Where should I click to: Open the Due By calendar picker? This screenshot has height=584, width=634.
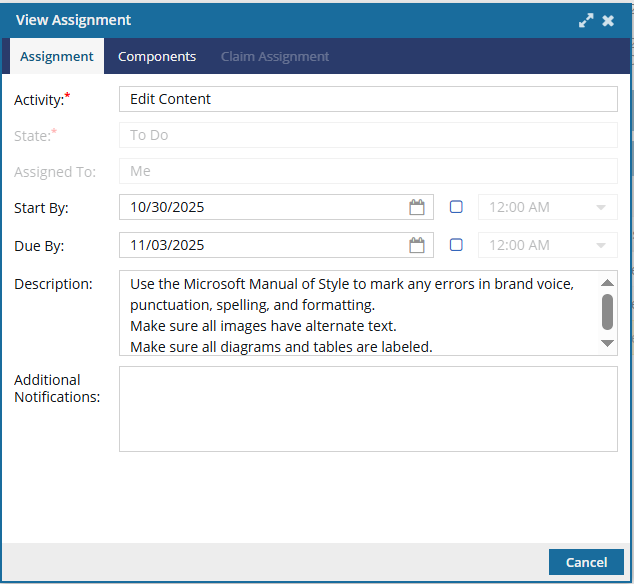[x=417, y=245]
